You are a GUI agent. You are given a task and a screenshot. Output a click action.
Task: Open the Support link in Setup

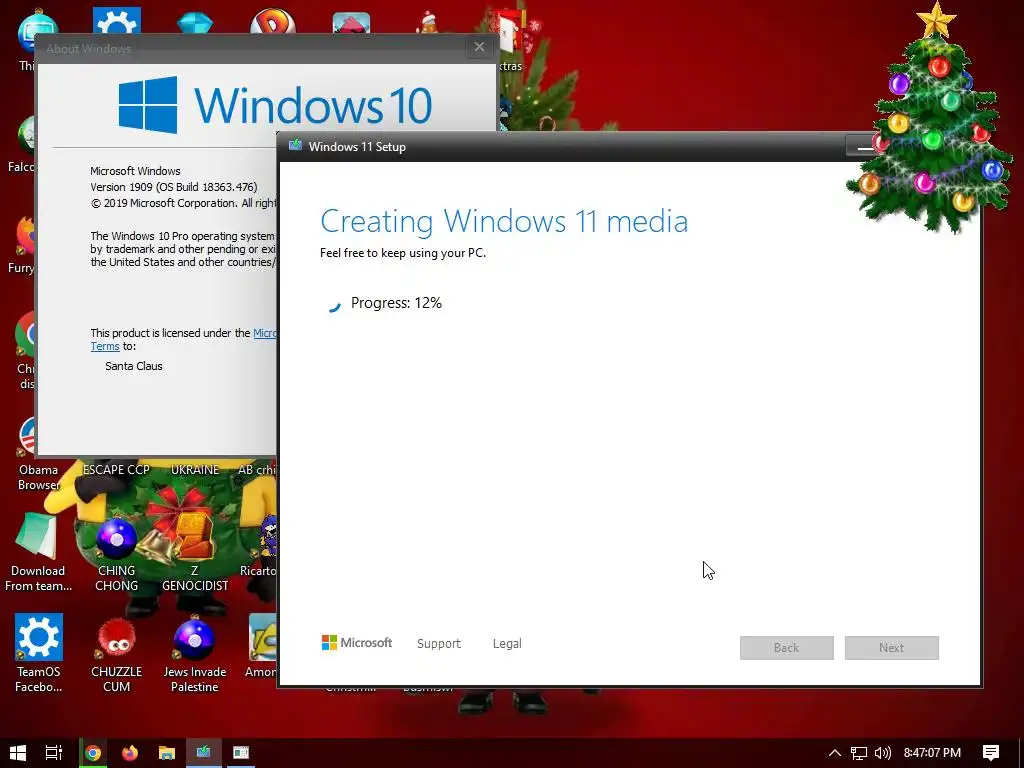pos(439,644)
